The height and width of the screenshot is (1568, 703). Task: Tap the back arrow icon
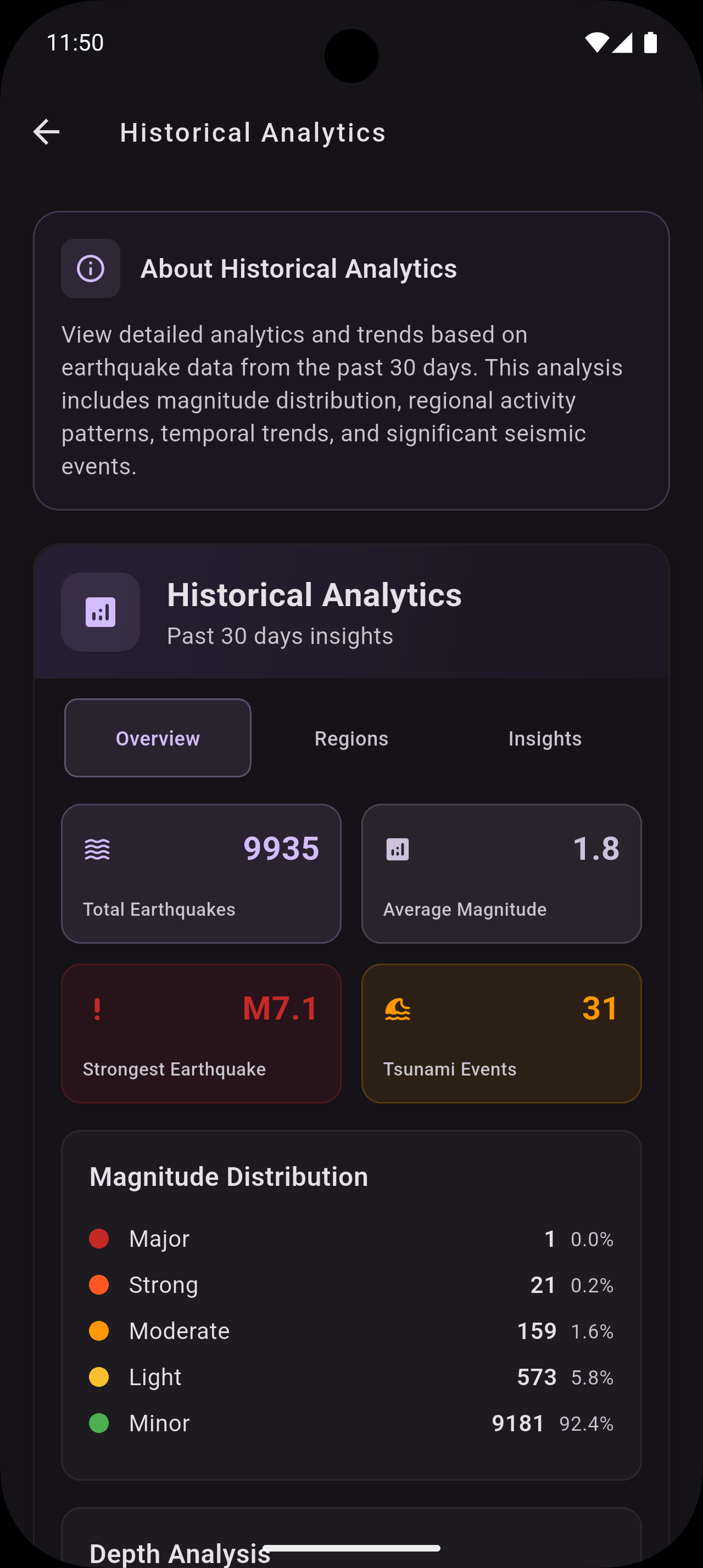pyautogui.click(x=46, y=132)
